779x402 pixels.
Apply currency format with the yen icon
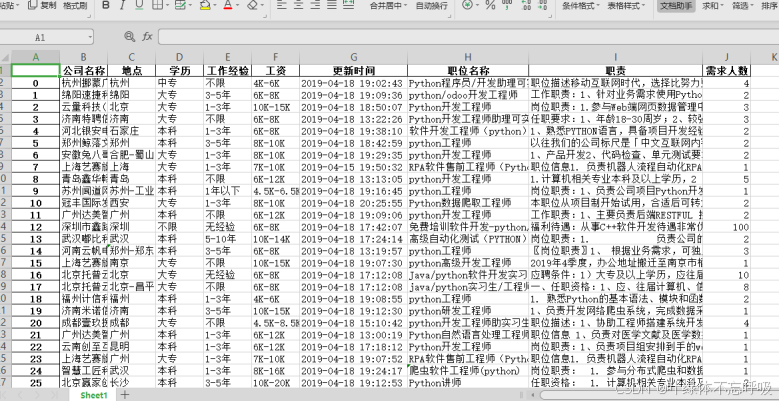[467, 5]
